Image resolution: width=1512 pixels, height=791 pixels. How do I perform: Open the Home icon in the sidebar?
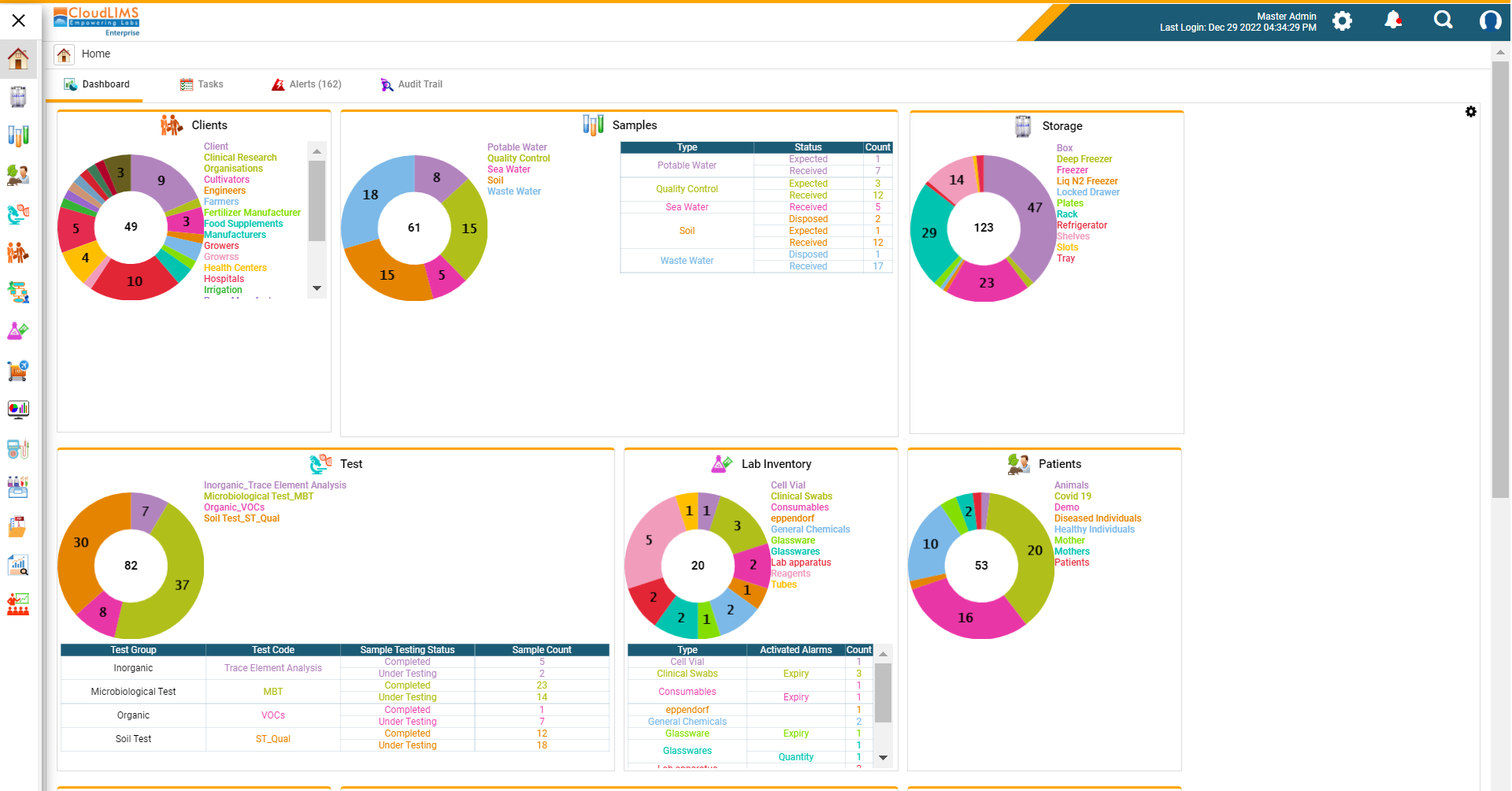point(17,58)
